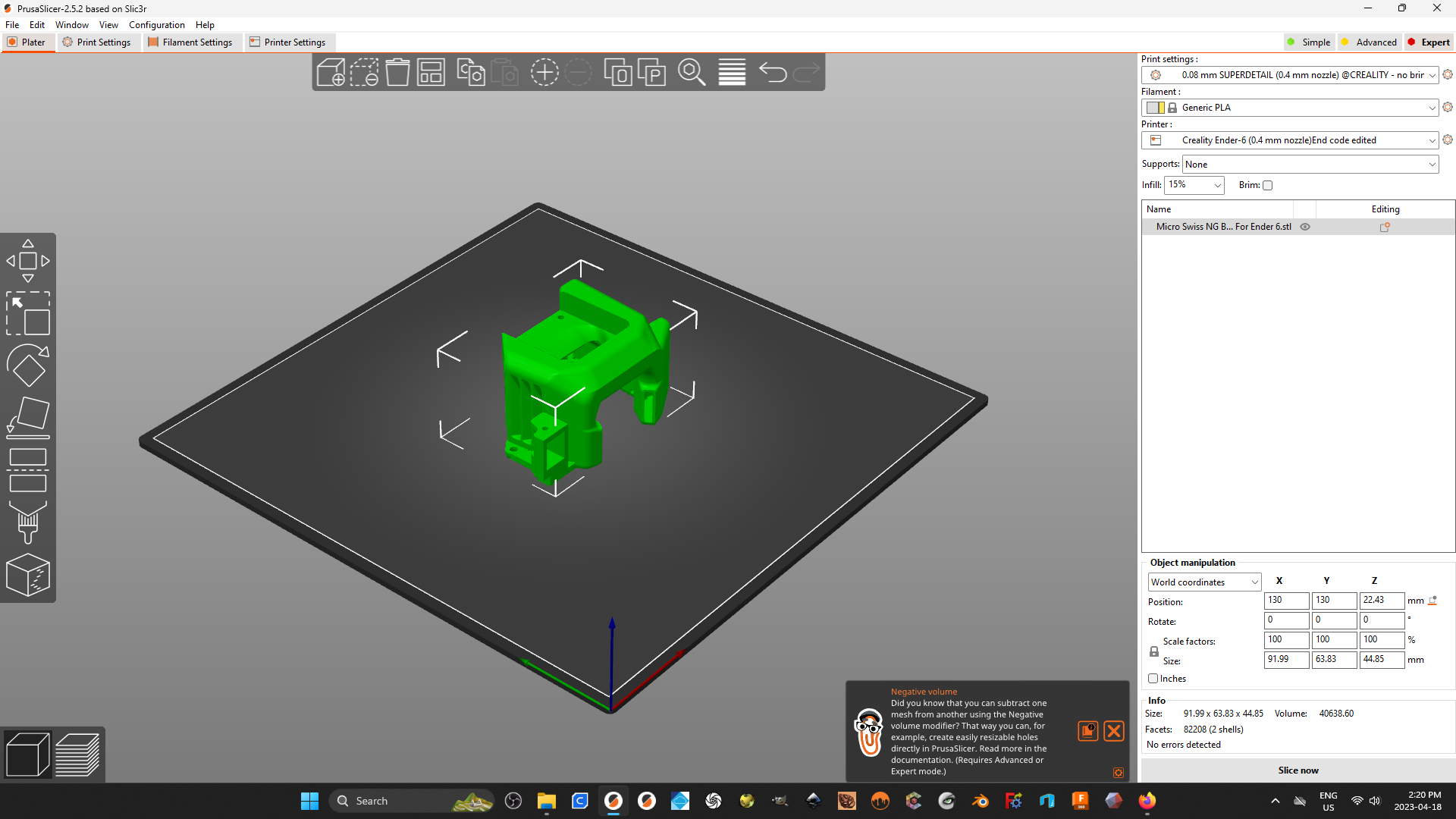Click the Add instance plus icon
The image size is (1456, 819).
pyautogui.click(x=544, y=73)
